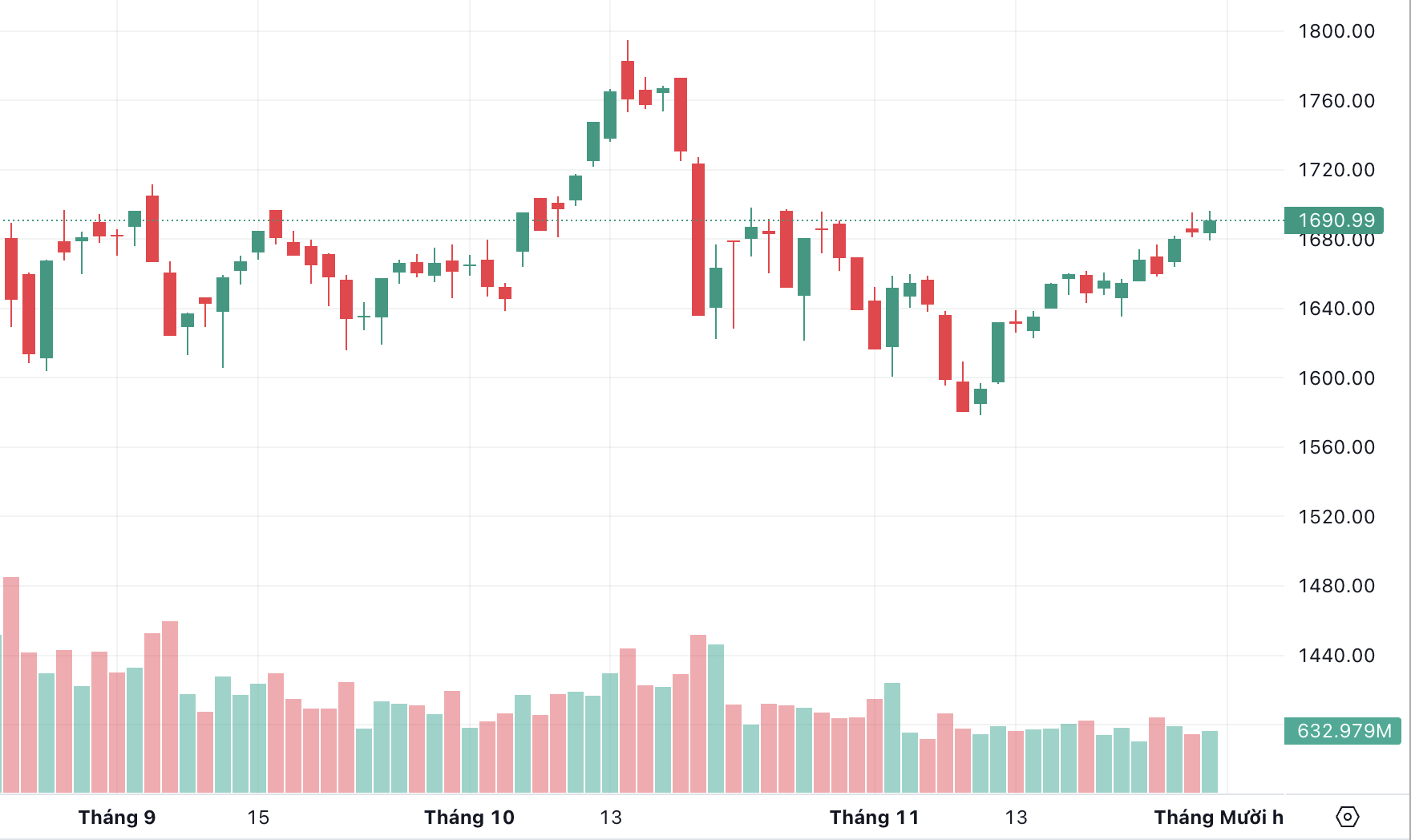Click the 1720.00 price scale mark
The height and width of the screenshot is (840, 1411).
(x=1336, y=170)
